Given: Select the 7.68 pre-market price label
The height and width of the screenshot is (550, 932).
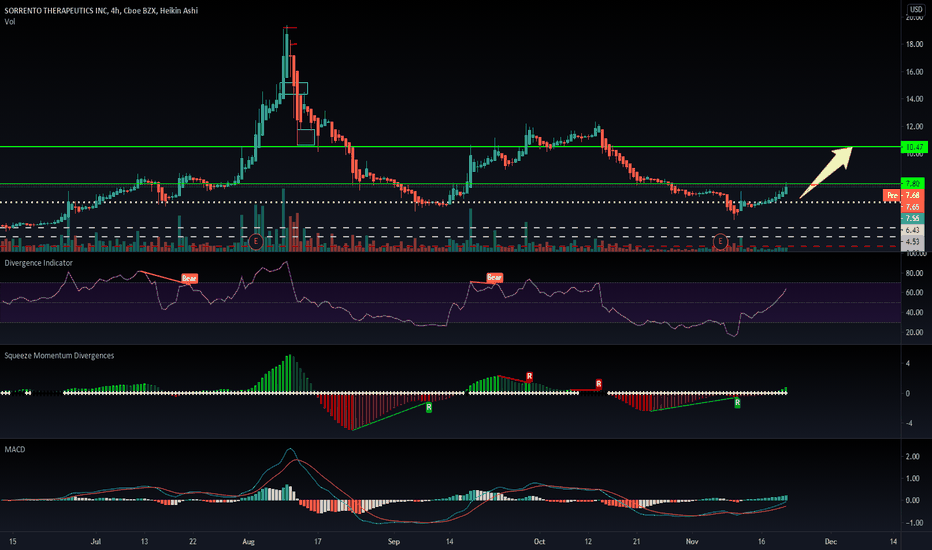Looking at the screenshot, I should pyautogui.click(x=913, y=195).
